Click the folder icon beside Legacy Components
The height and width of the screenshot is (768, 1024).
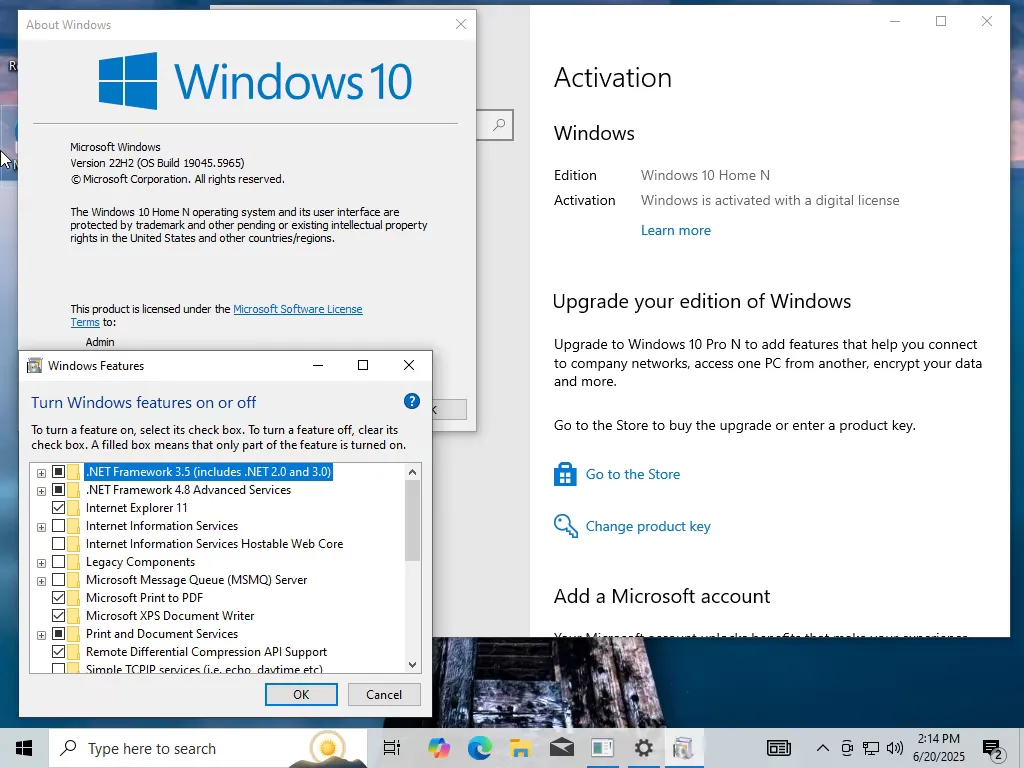point(74,562)
